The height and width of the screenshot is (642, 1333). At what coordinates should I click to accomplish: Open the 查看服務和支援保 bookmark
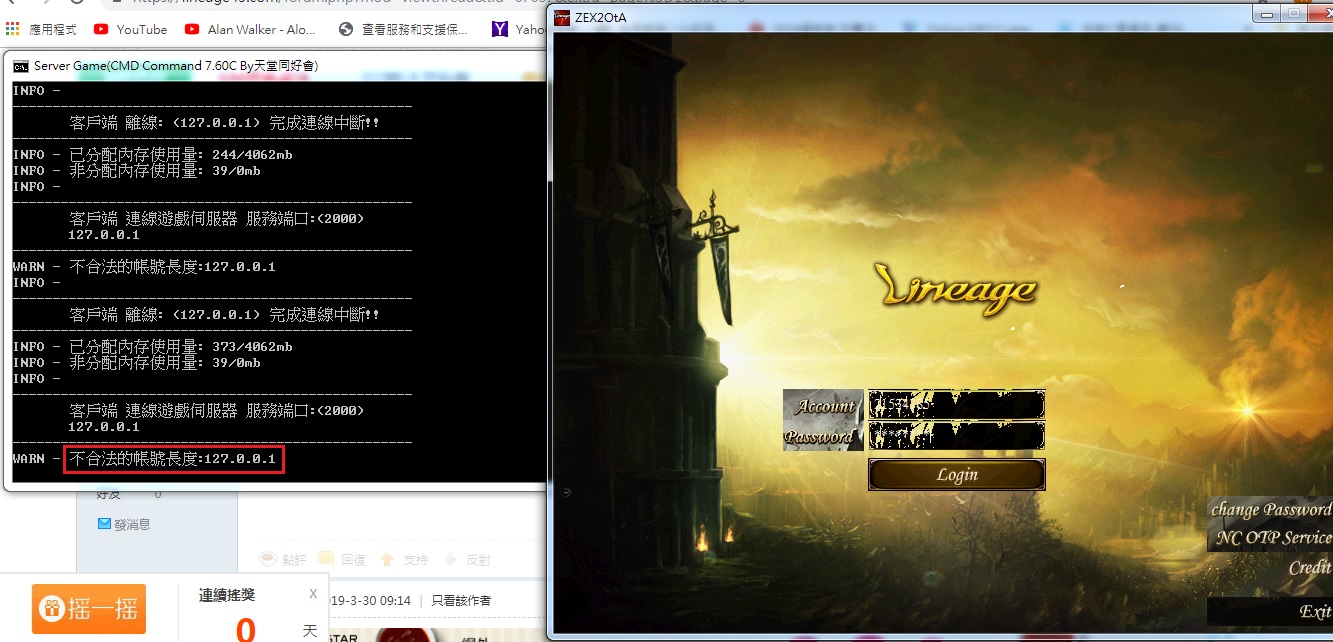[x=403, y=30]
